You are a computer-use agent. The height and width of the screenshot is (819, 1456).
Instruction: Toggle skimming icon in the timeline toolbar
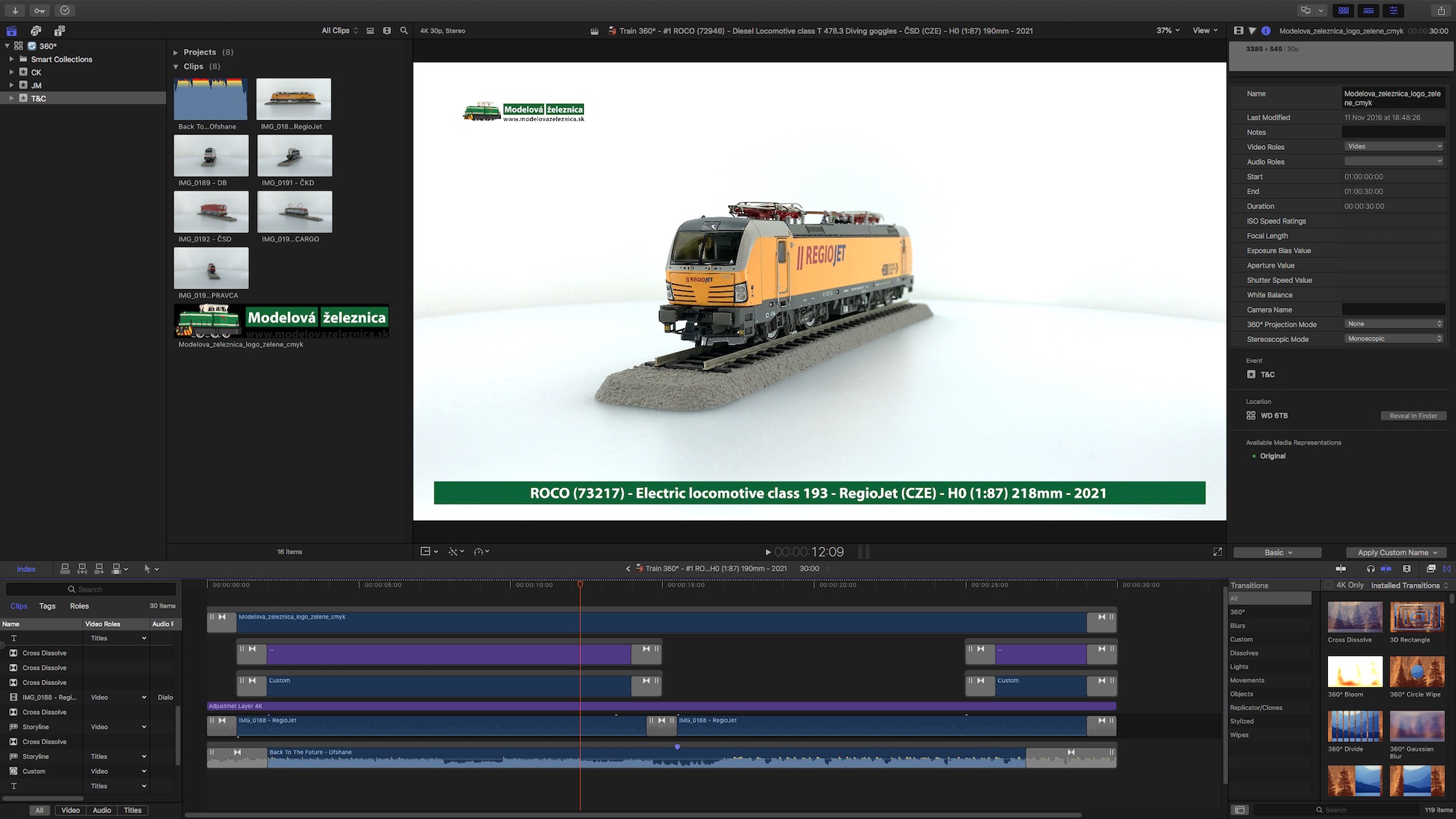[1341, 569]
